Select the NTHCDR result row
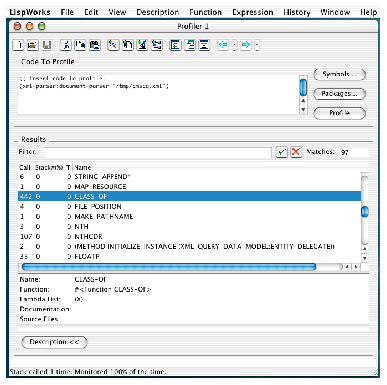 [x=189, y=237]
